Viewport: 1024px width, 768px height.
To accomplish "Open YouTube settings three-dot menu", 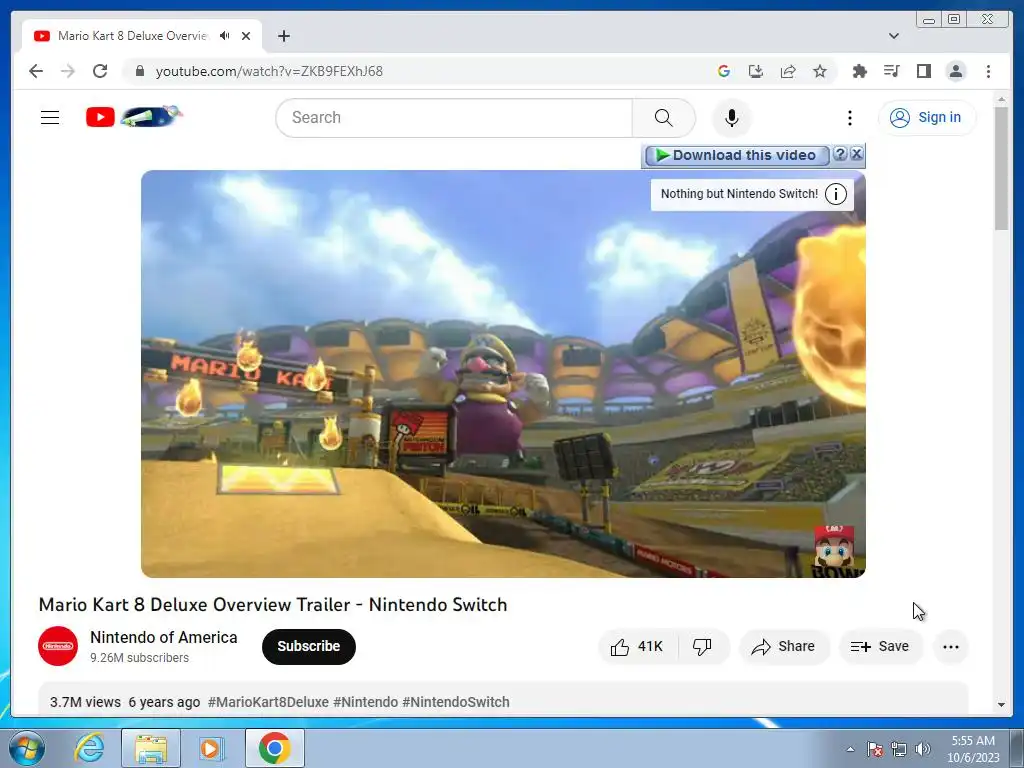I will coord(850,118).
